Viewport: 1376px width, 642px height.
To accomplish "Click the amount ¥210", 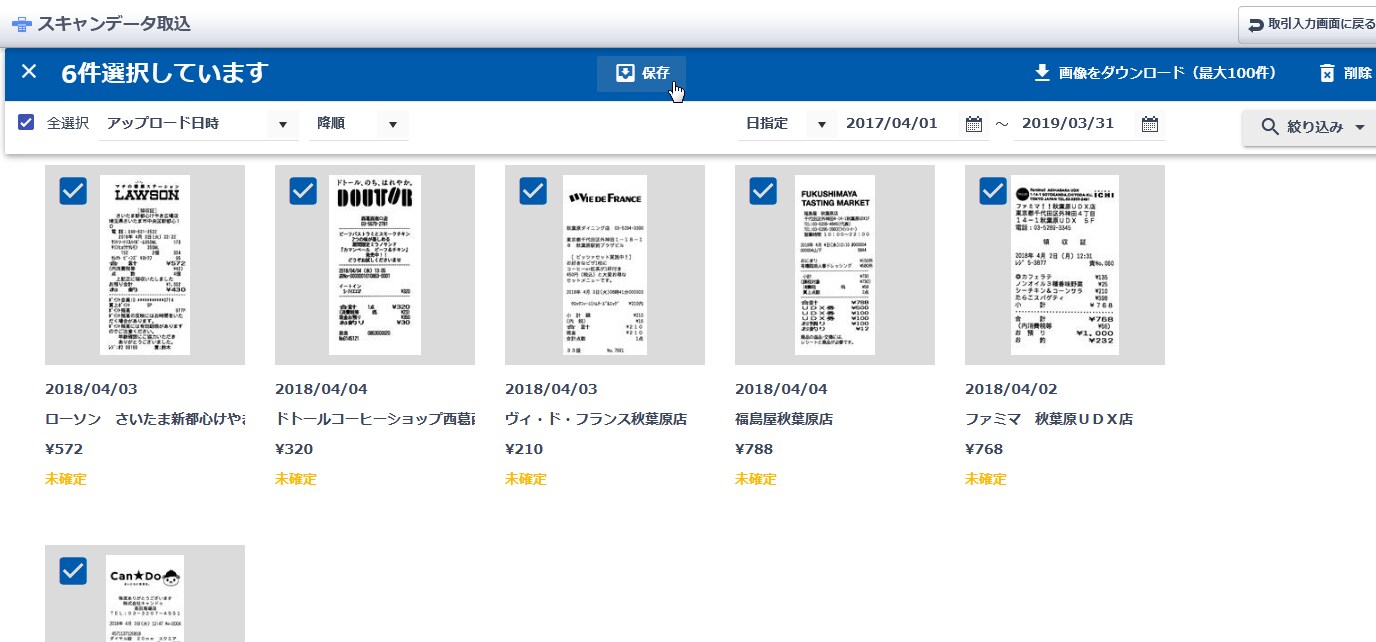I will (x=524, y=449).
